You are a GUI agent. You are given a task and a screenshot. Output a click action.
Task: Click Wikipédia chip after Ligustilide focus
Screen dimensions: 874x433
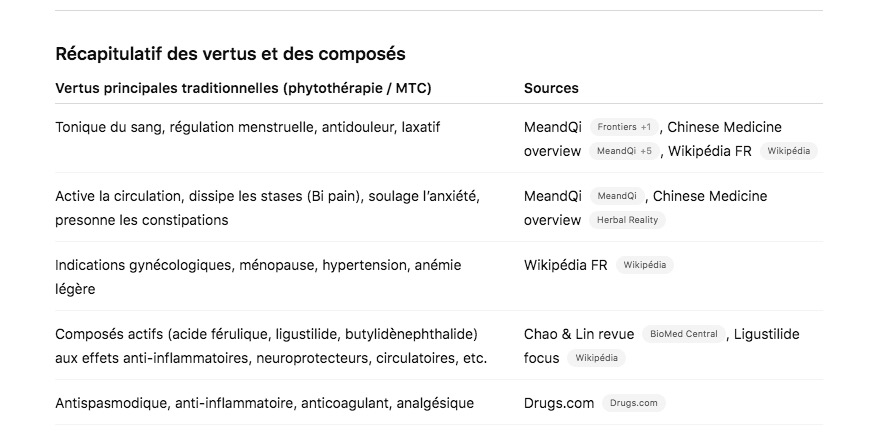click(x=596, y=358)
